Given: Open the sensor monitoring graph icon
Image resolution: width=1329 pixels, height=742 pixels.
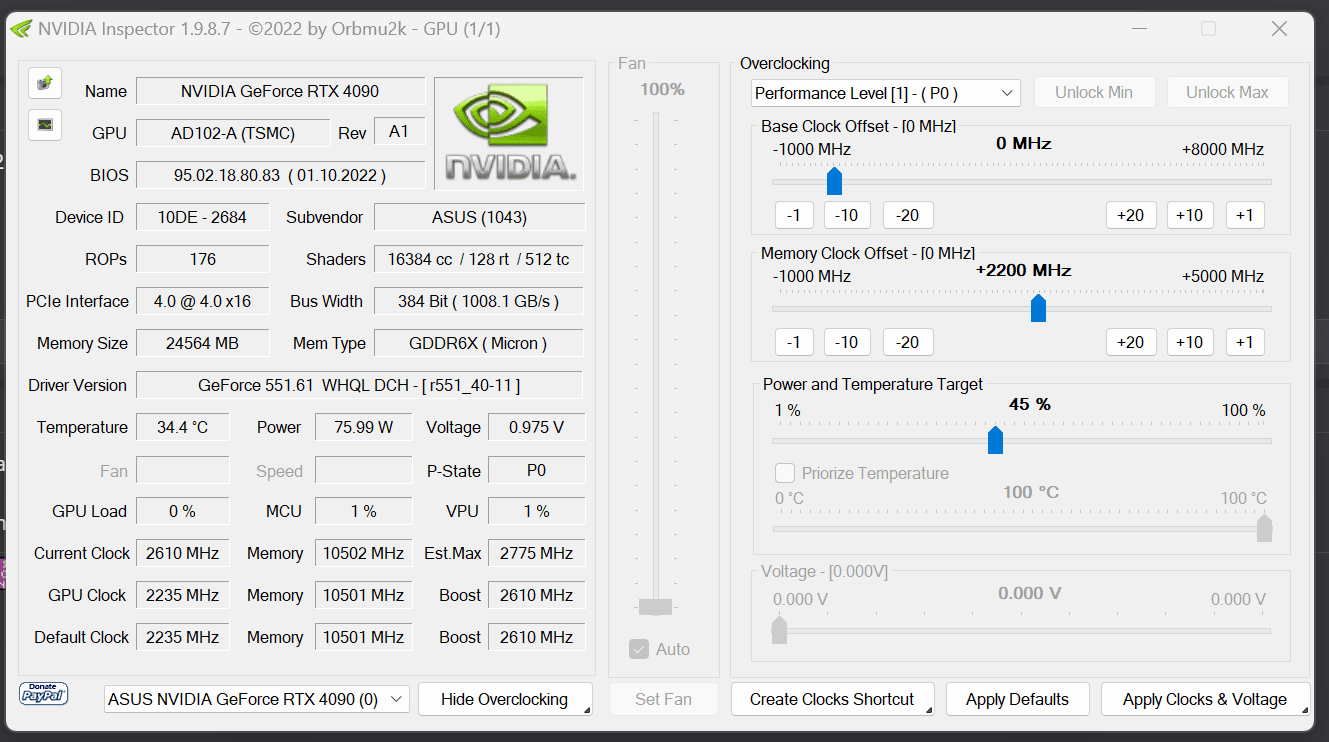Looking at the screenshot, I should (45, 125).
